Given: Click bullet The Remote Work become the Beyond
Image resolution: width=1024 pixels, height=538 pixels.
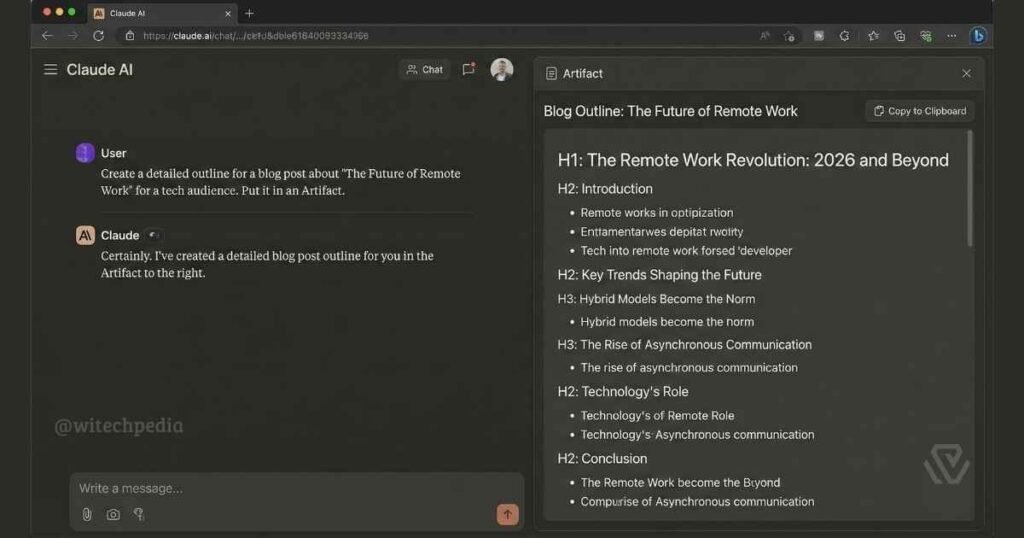Looking at the screenshot, I should tap(680, 483).
